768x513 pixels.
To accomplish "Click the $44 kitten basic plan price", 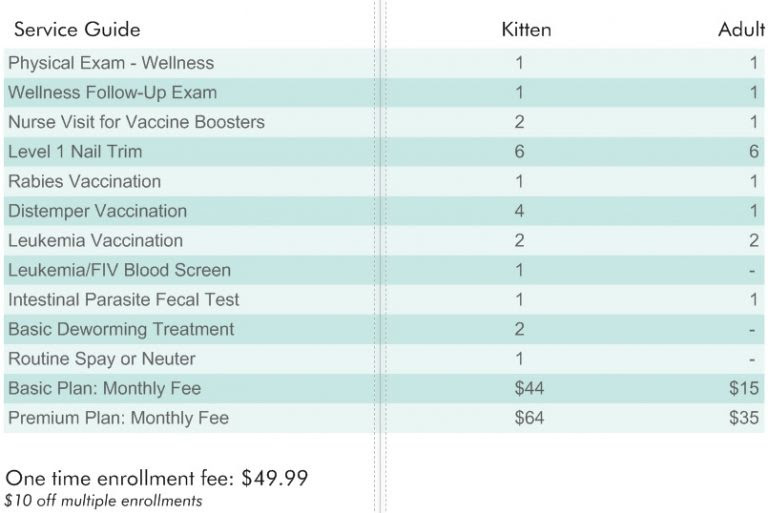I will coord(529,389).
